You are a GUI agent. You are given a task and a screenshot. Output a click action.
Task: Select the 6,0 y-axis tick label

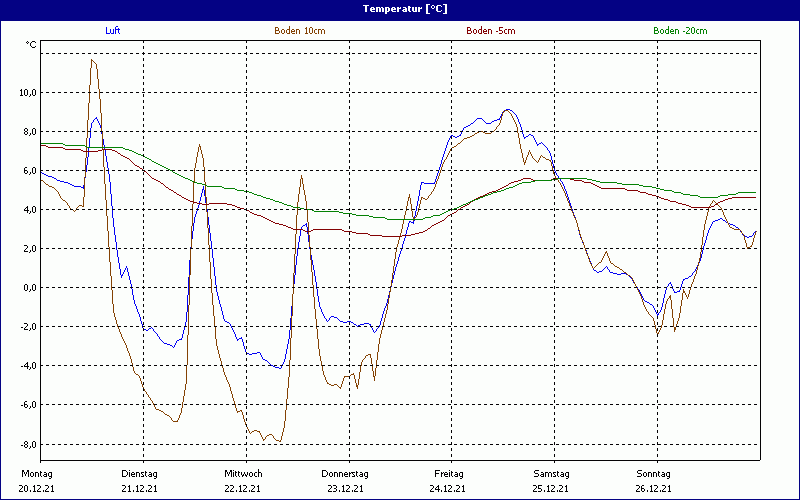29,171
